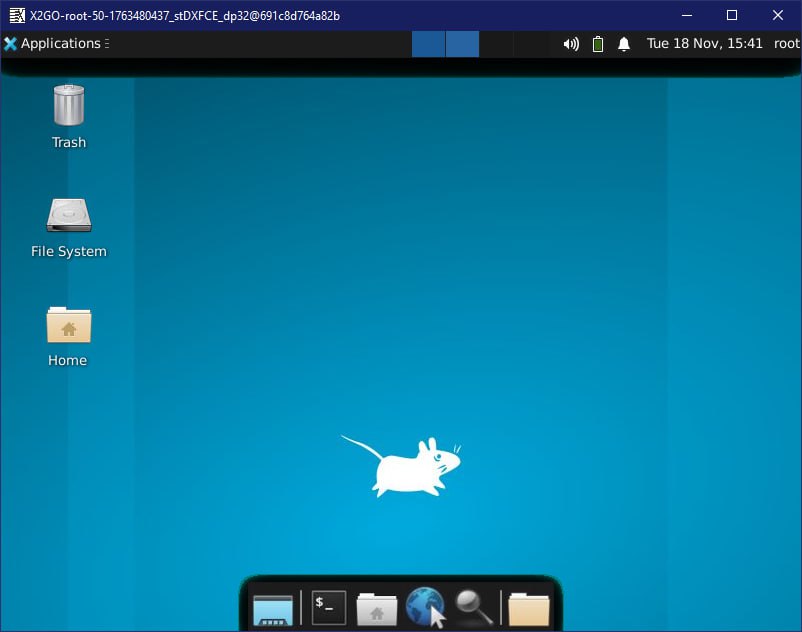Image resolution: width=802 pixels, height=632 pixels.
Task: Open Application Finder magnifier in dock
Action: click(473, 607)
